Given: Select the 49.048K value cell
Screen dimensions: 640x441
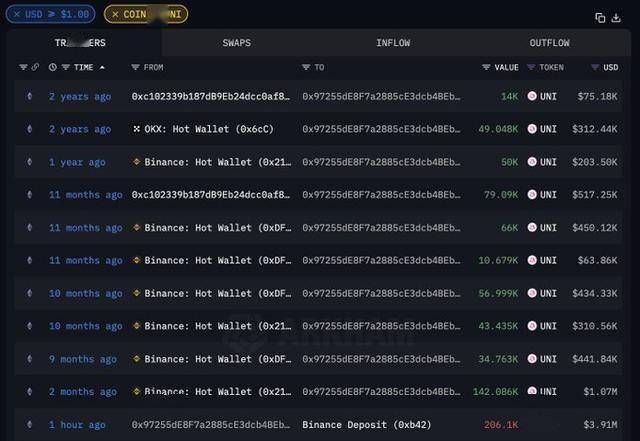Looking at the screenshot, I should pos(498,129).
